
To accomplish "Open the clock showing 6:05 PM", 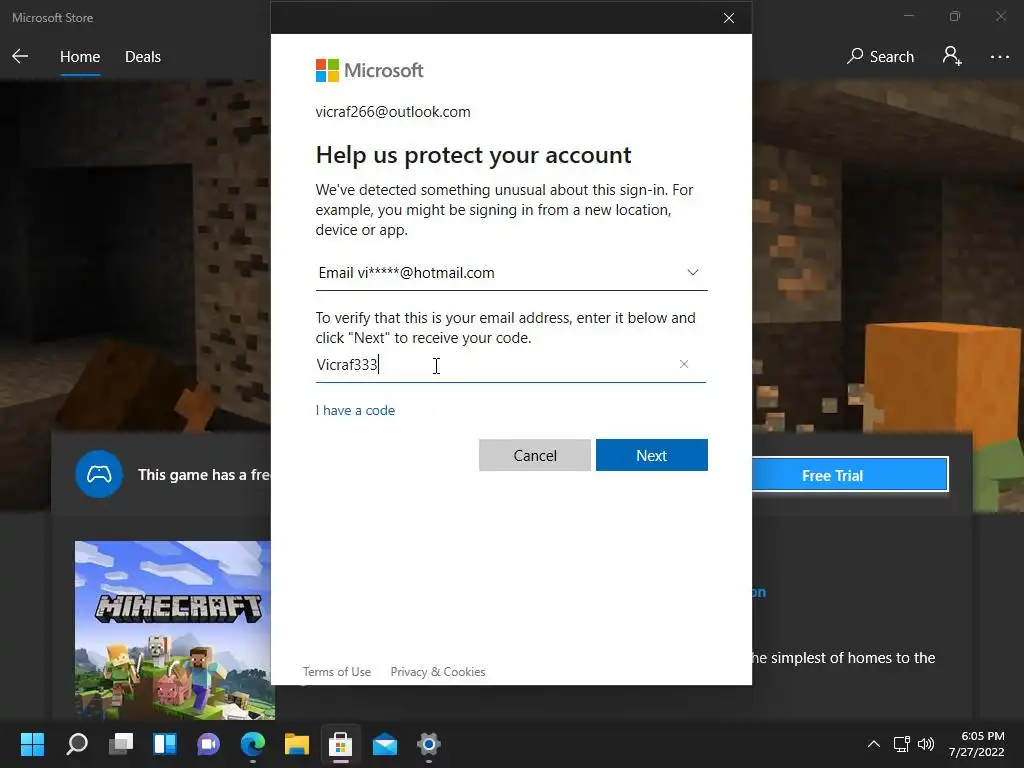I will (x=976, y=744).
